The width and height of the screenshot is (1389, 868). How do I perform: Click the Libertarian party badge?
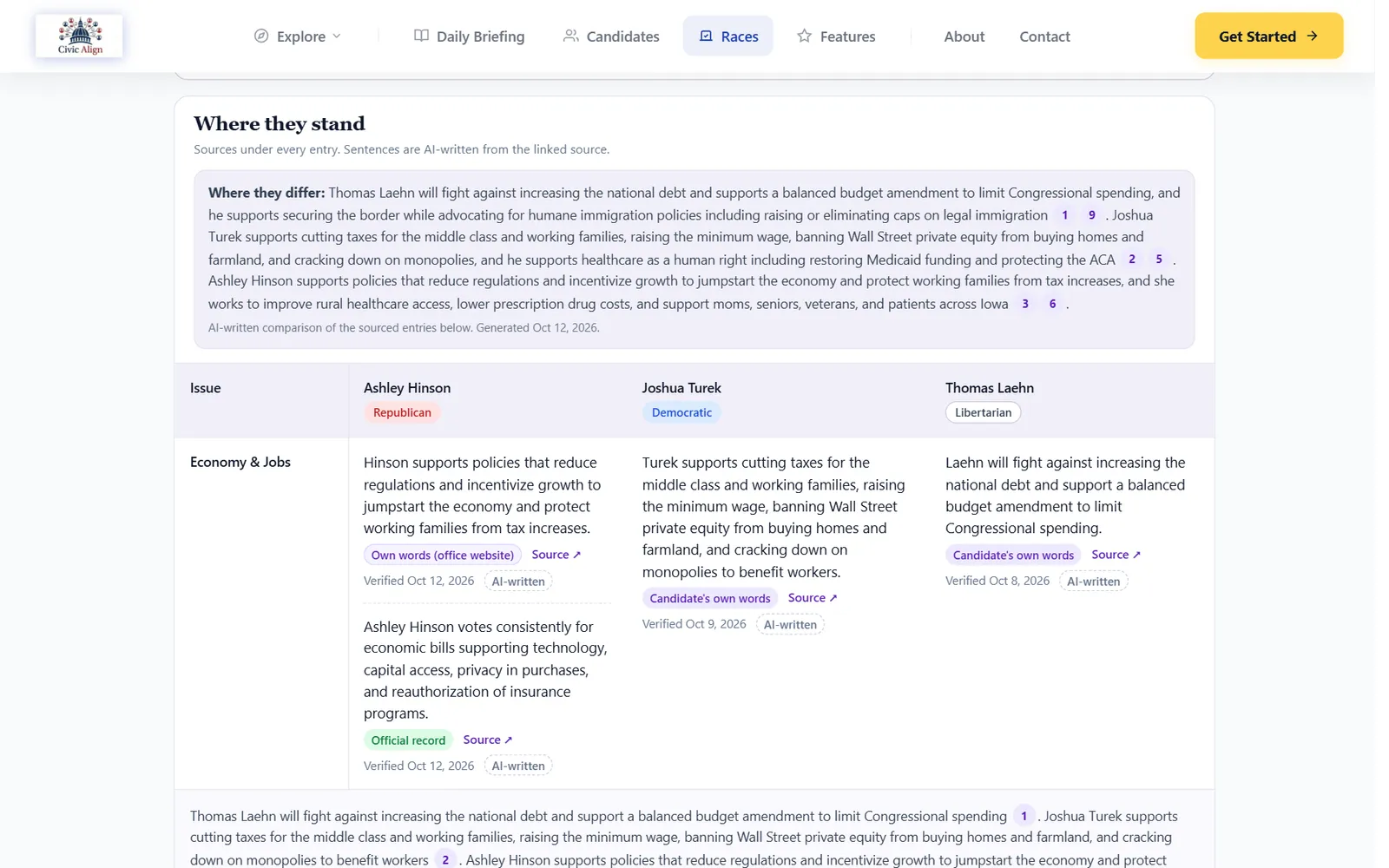pos(983,412)
